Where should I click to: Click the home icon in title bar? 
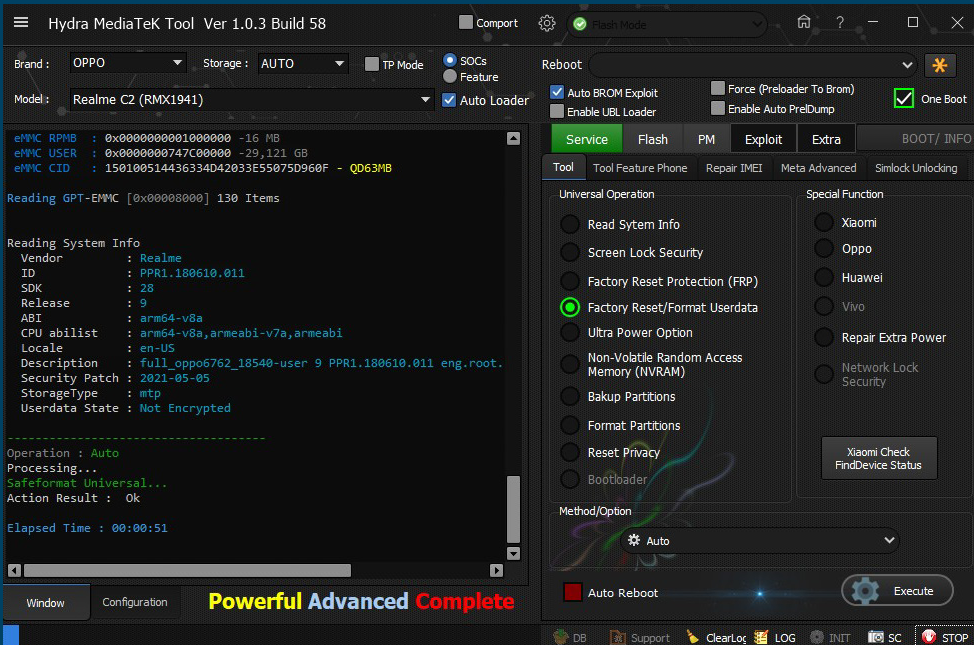(x=804, y=22)
